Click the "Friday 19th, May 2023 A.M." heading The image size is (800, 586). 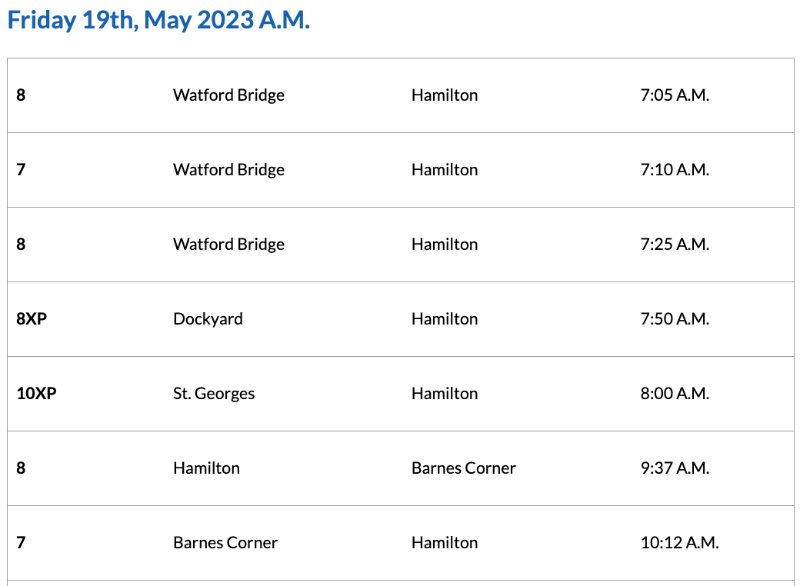click(158, 21)
